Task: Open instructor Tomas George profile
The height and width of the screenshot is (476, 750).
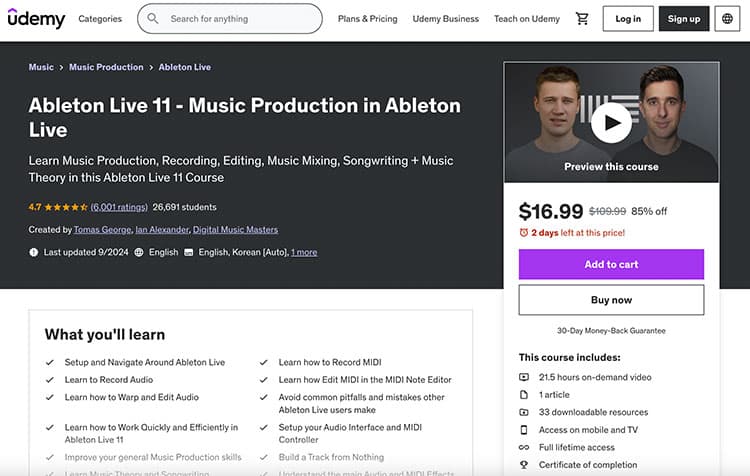Action: pos(102,230)
